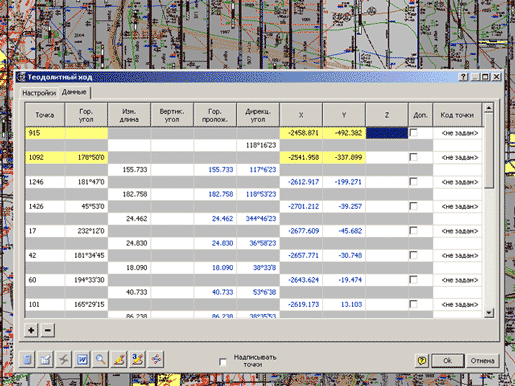The width and height of the screenshot is (515, 386).
Task: Click the traverse nodes diagram icon
Action: [156, 360]
